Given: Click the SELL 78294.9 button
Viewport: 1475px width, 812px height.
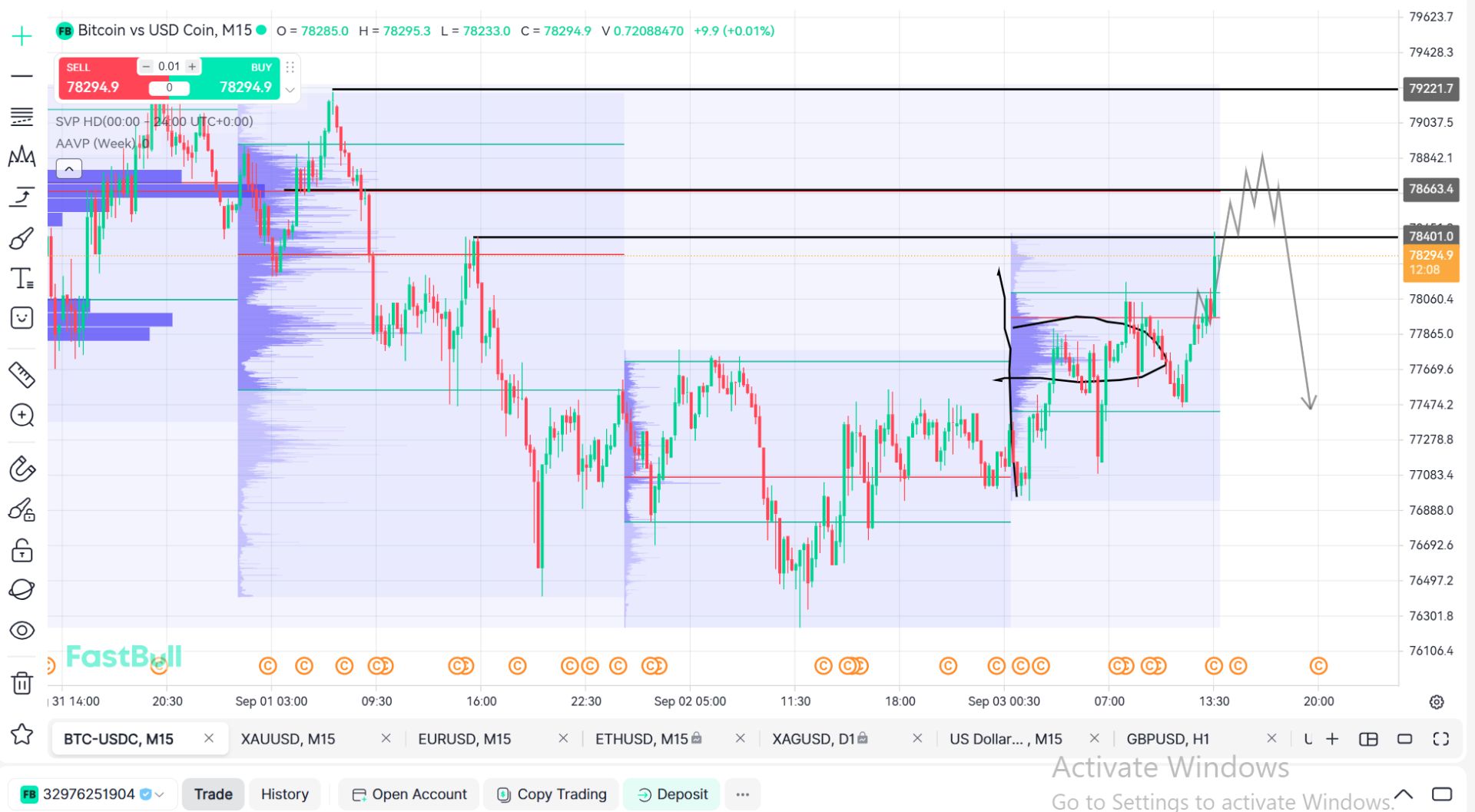Looking at the screenshot, I should (x=98, y=78).
